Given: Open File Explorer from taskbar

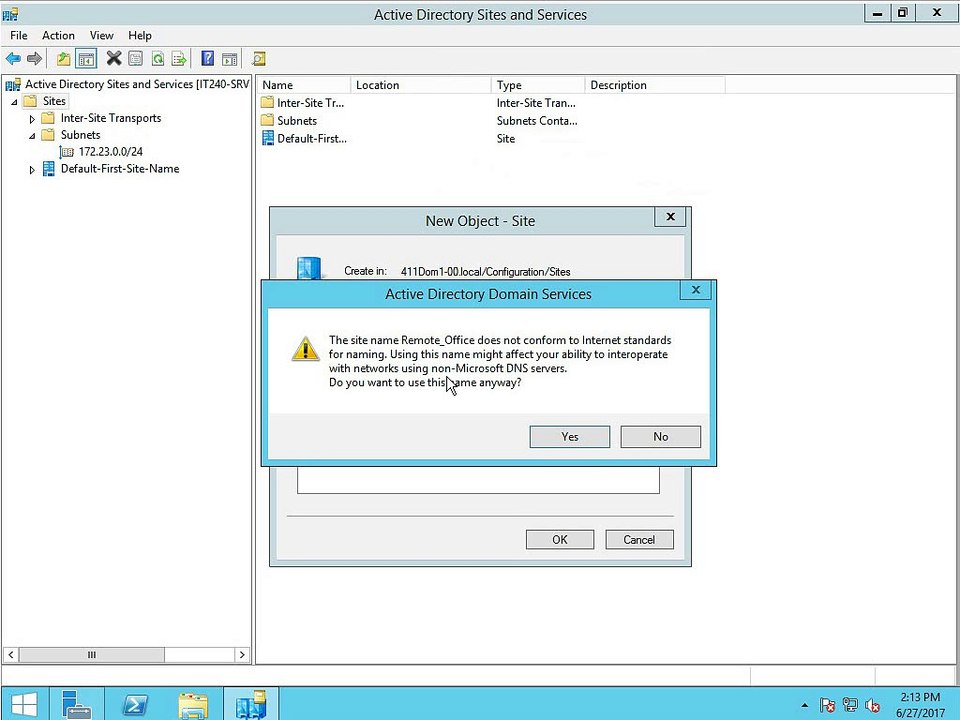Looking at the screenshot, I should (193, 703).
